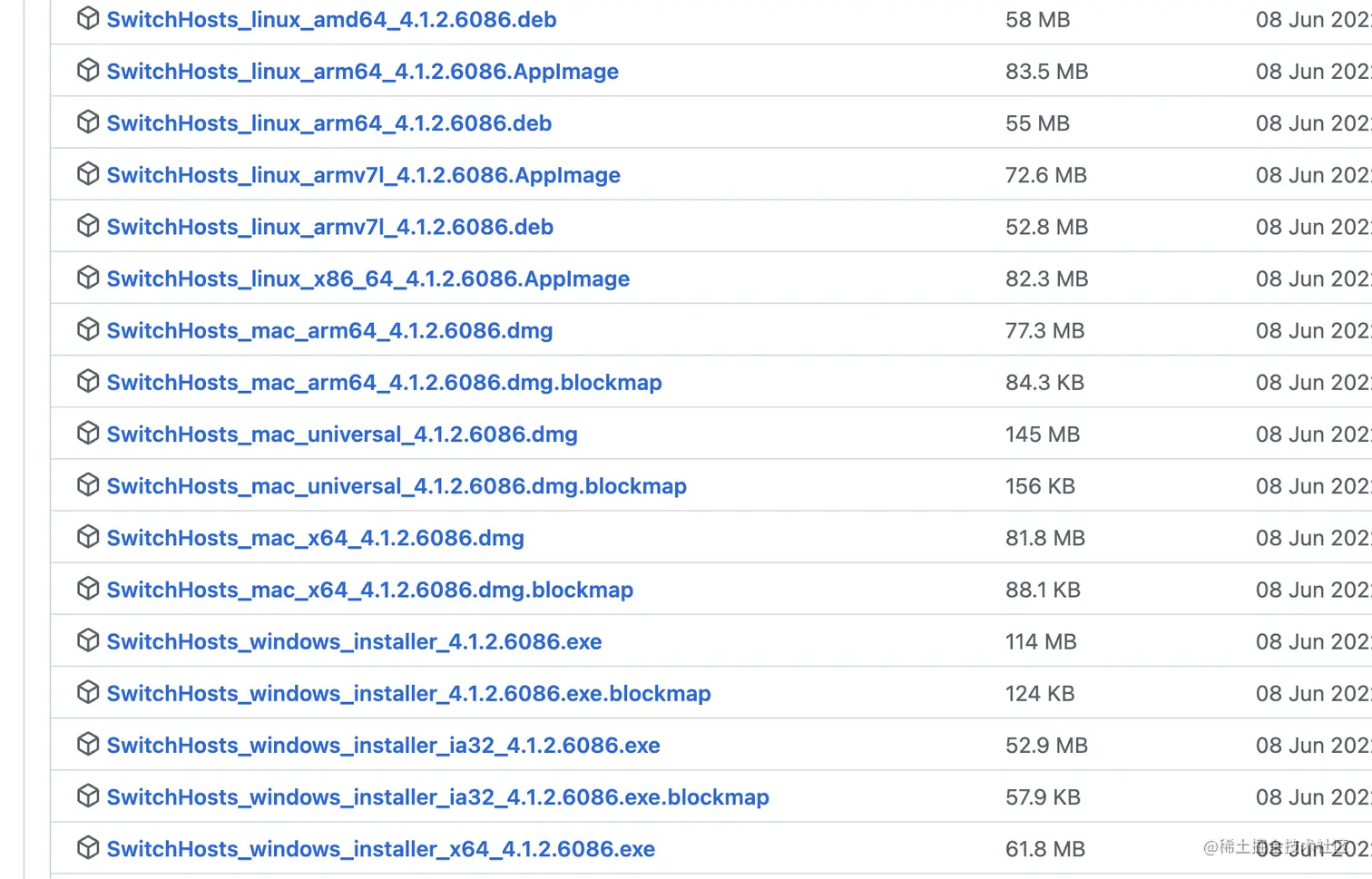The width and height of the screenshot is (1372, 879).
Task: Download SwitchHosts_mac_x64_4.1.2.6086.dmg
Action: pos(315,537)
